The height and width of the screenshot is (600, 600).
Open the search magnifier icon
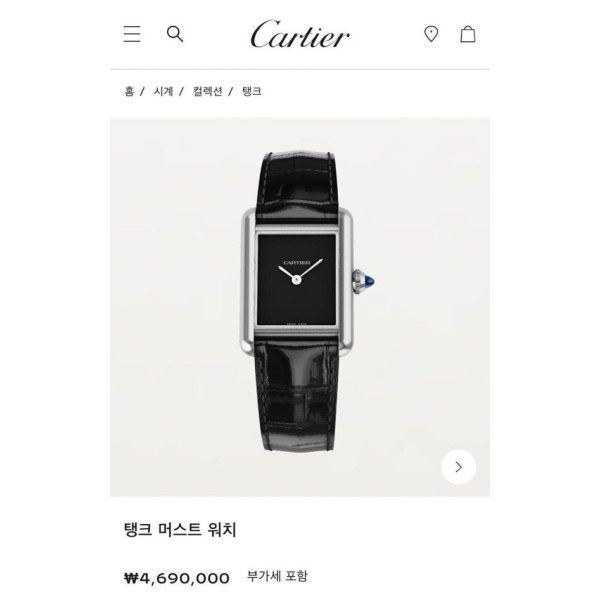(175, 34)
